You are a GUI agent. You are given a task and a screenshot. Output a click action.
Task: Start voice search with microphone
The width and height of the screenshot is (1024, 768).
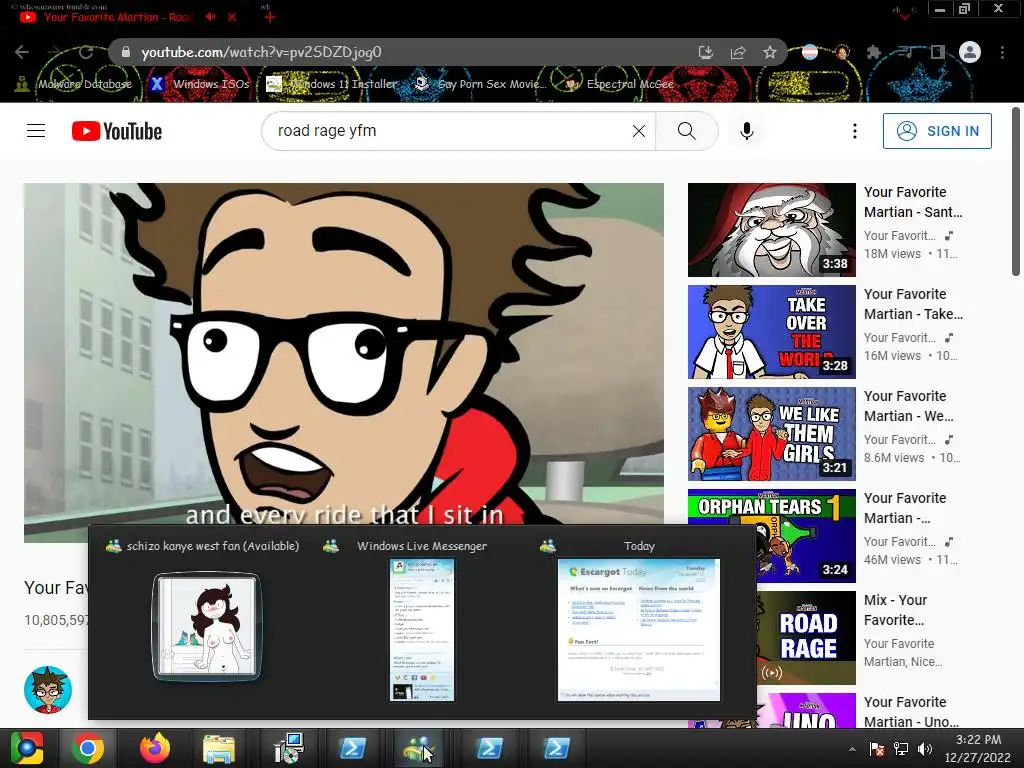pos(746,131)
